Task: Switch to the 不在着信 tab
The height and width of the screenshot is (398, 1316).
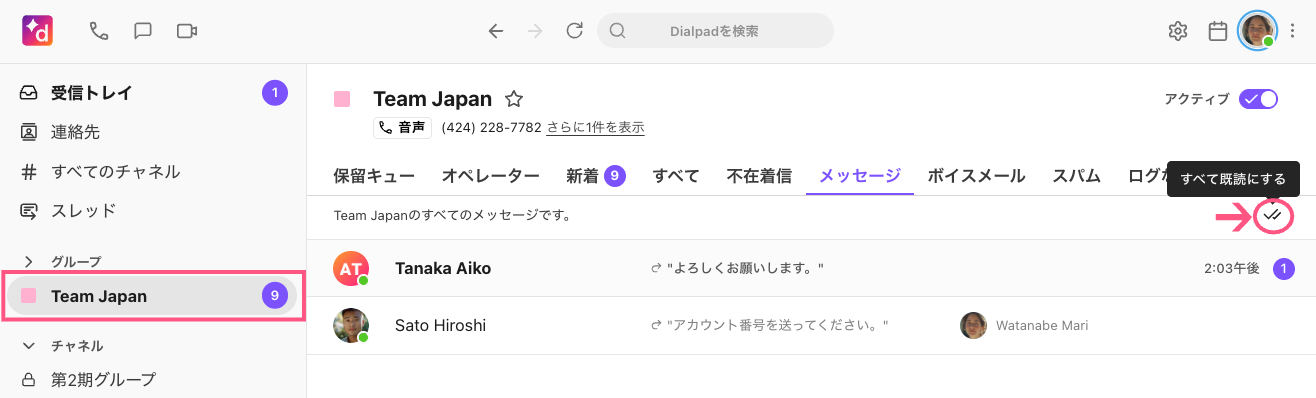Action: [759, 177]
